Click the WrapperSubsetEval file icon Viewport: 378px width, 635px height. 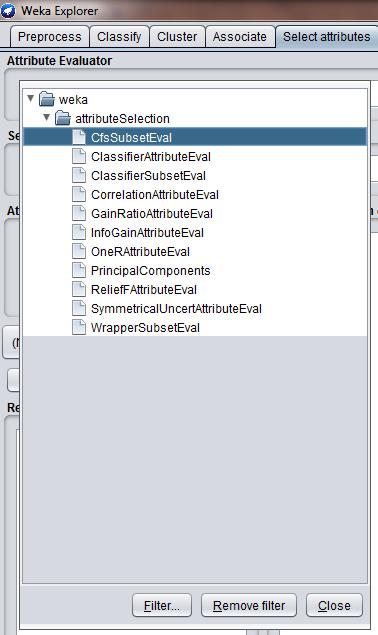(x=79, y=328)
